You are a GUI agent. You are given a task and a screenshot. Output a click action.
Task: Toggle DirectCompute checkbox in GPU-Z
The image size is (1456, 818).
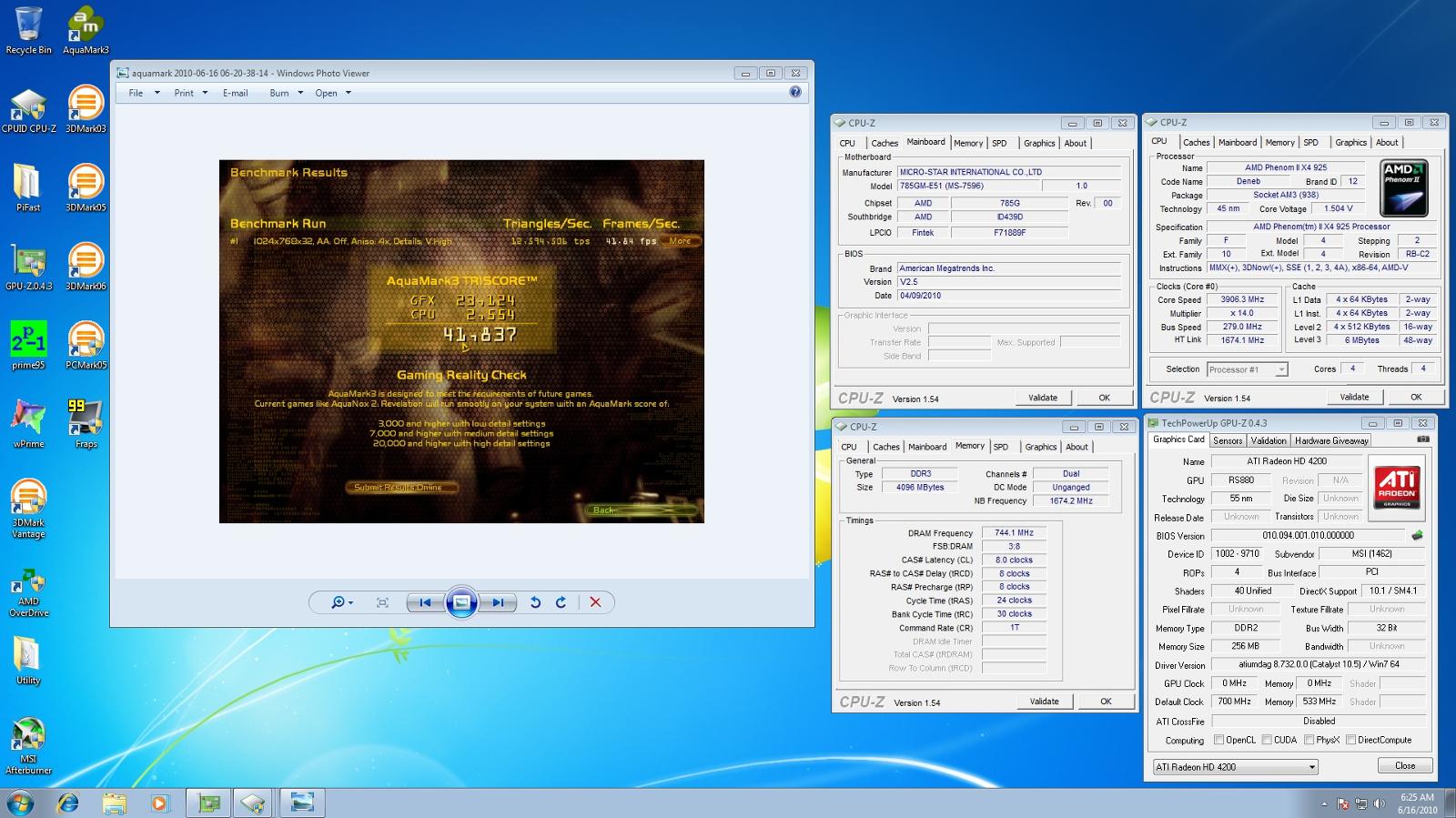pyautogui.click(x=1350, y=740)
